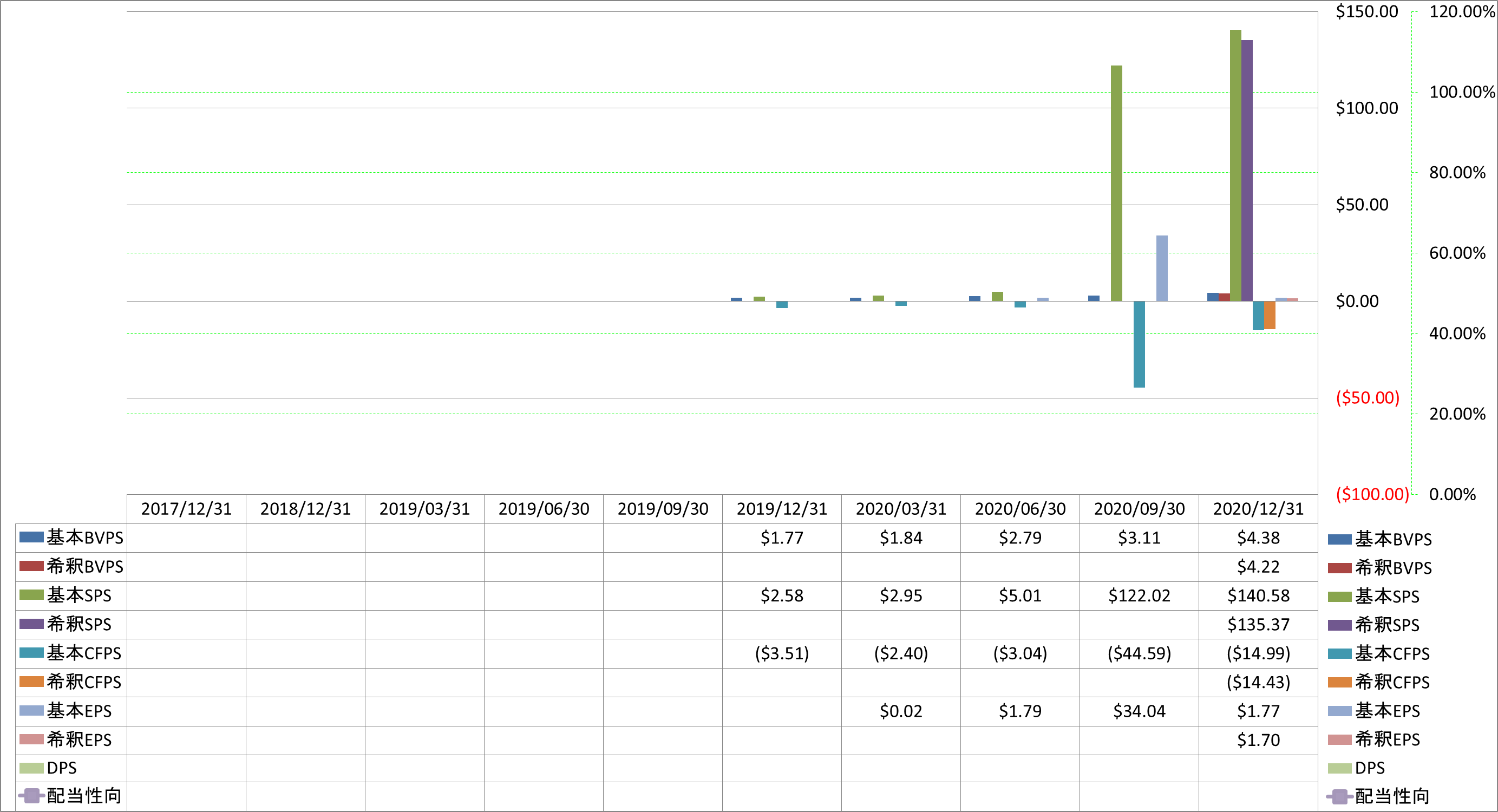Click the $5.01 基本SPS cell
The image size is (1498, 812).
(1021, 595)
